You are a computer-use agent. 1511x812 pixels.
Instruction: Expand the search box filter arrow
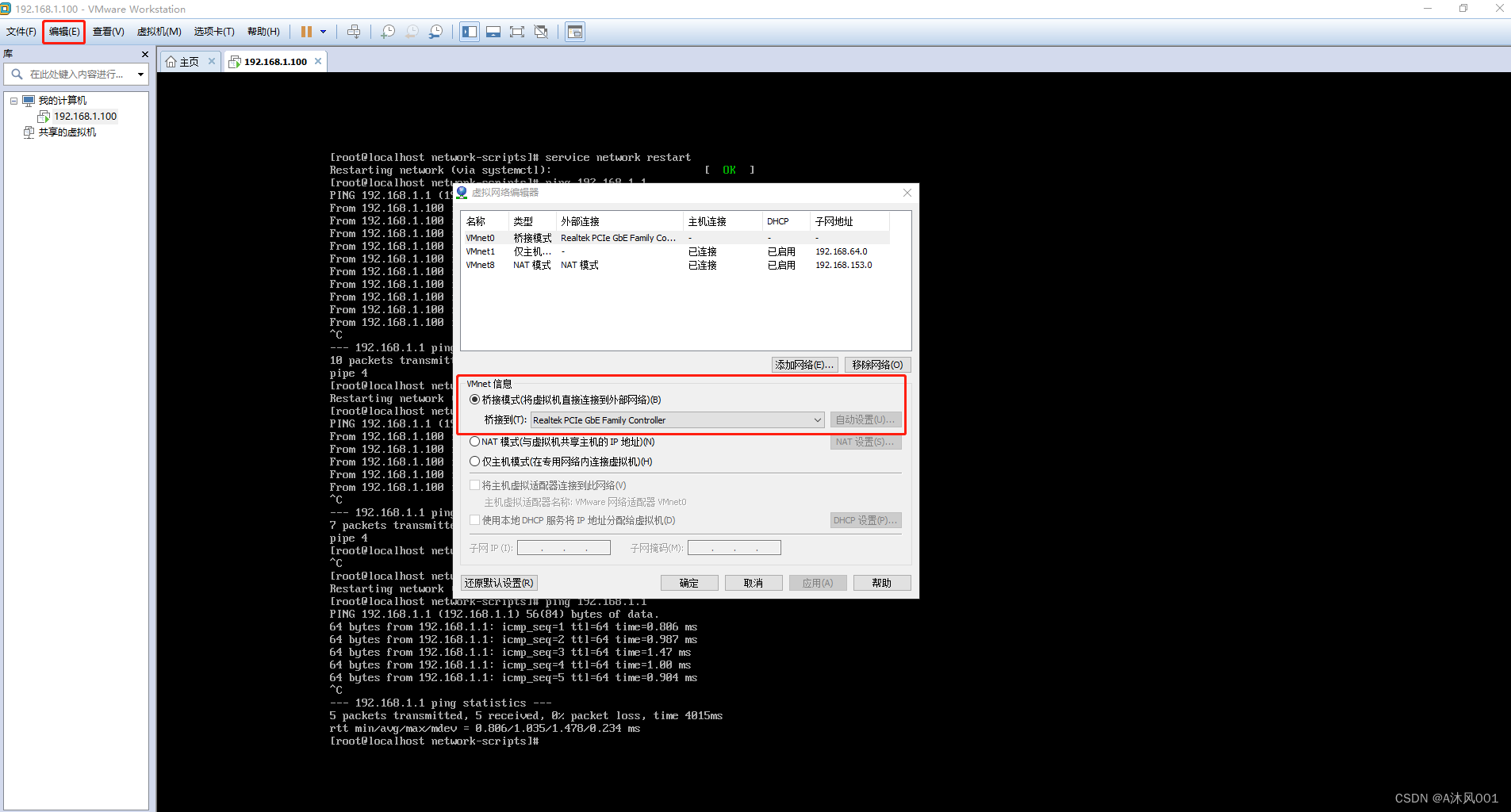pyautogui.click(x=140, y=74)
